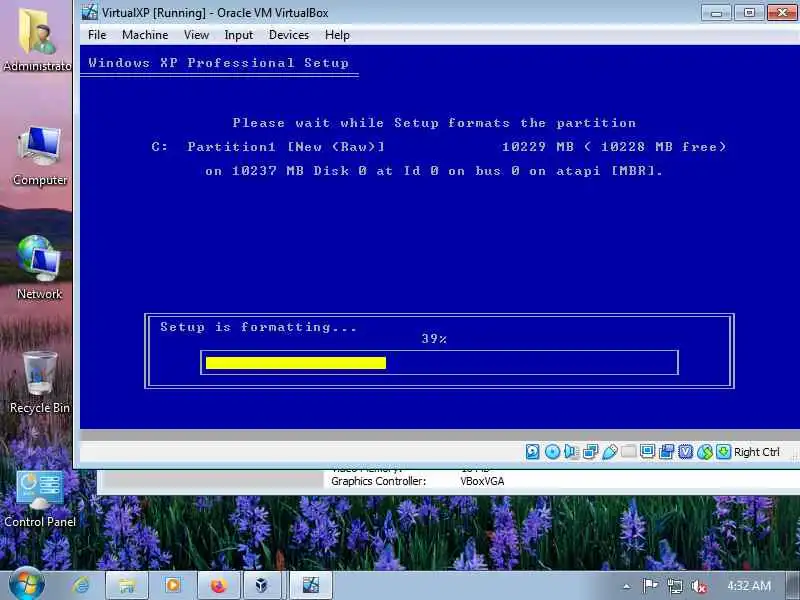This screenshot has width=800, height=600.
Task: Click the Right Ctrl host key label
Action: tap(757, 452)
